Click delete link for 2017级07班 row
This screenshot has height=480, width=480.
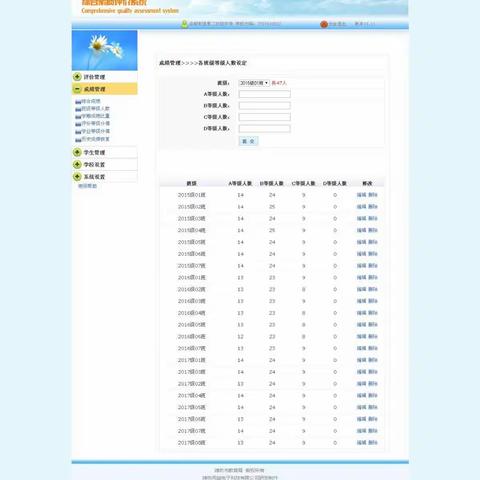(373, 431)
